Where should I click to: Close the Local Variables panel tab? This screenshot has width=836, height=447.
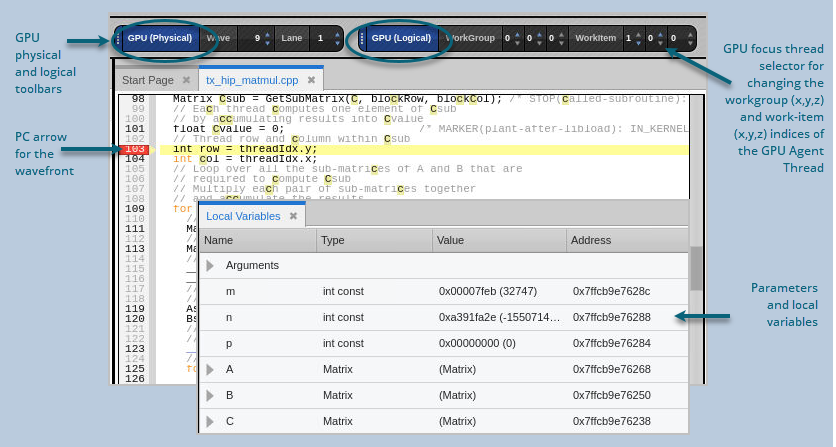(293, 216)
